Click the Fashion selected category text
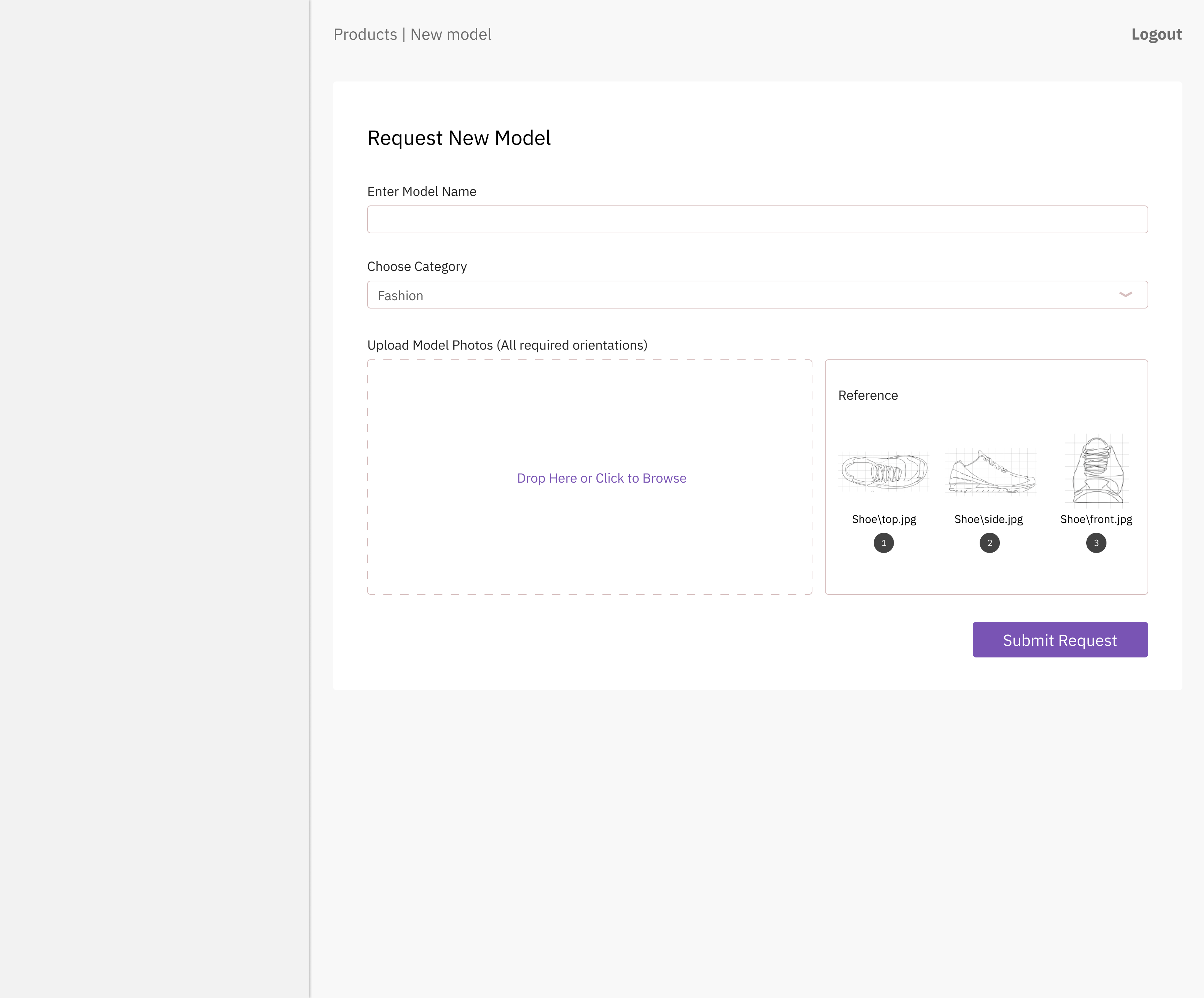1204x998 pixels. 400,296
